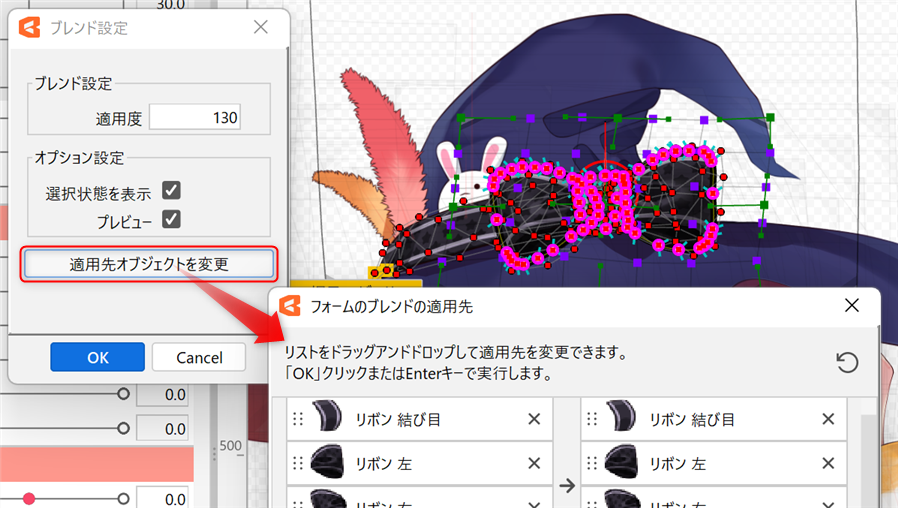Screen dimensions: 898x508
Task: Select リボン 結び目 thumbnail in right list
Action: [x=621, y=416]
